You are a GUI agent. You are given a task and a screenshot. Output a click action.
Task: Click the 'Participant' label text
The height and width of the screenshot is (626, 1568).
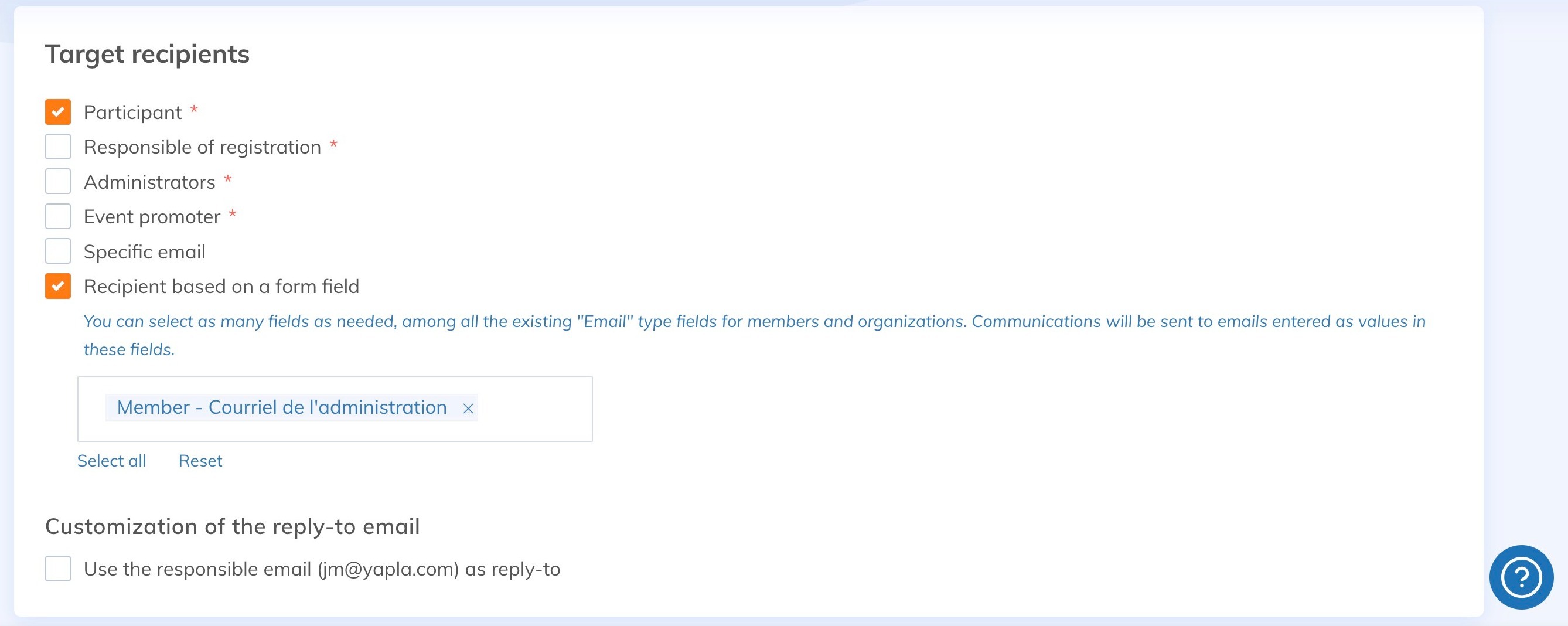(x=132, y=113)
